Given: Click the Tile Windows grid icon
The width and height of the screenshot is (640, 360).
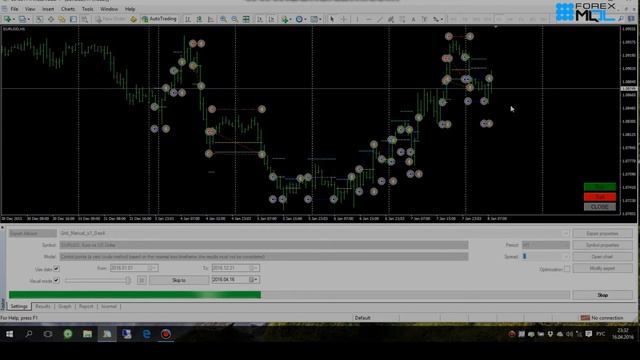Looking at the screenshot, I should pyautogui.click(x=246, y=19).
